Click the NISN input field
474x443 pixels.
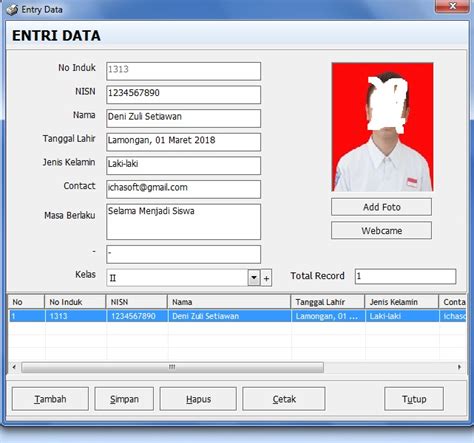(x=183, y=95)
